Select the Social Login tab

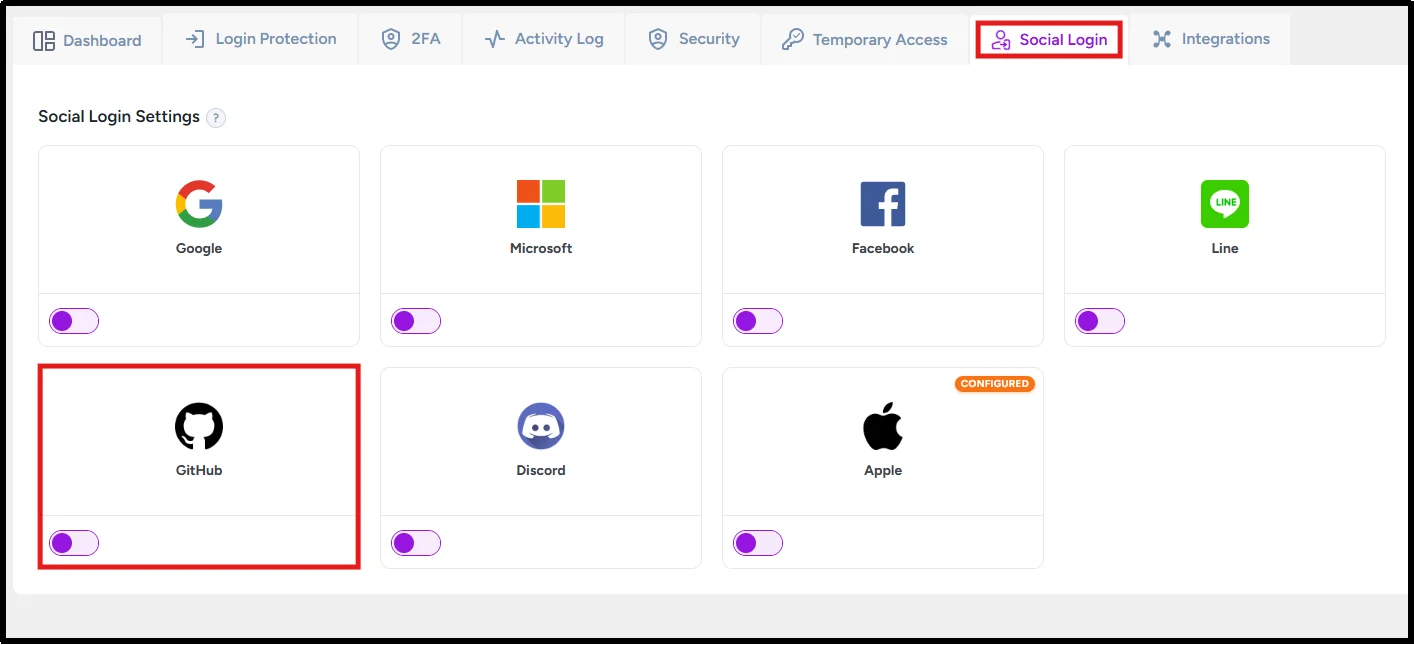pyautogui.click(x=1049, y=40)
